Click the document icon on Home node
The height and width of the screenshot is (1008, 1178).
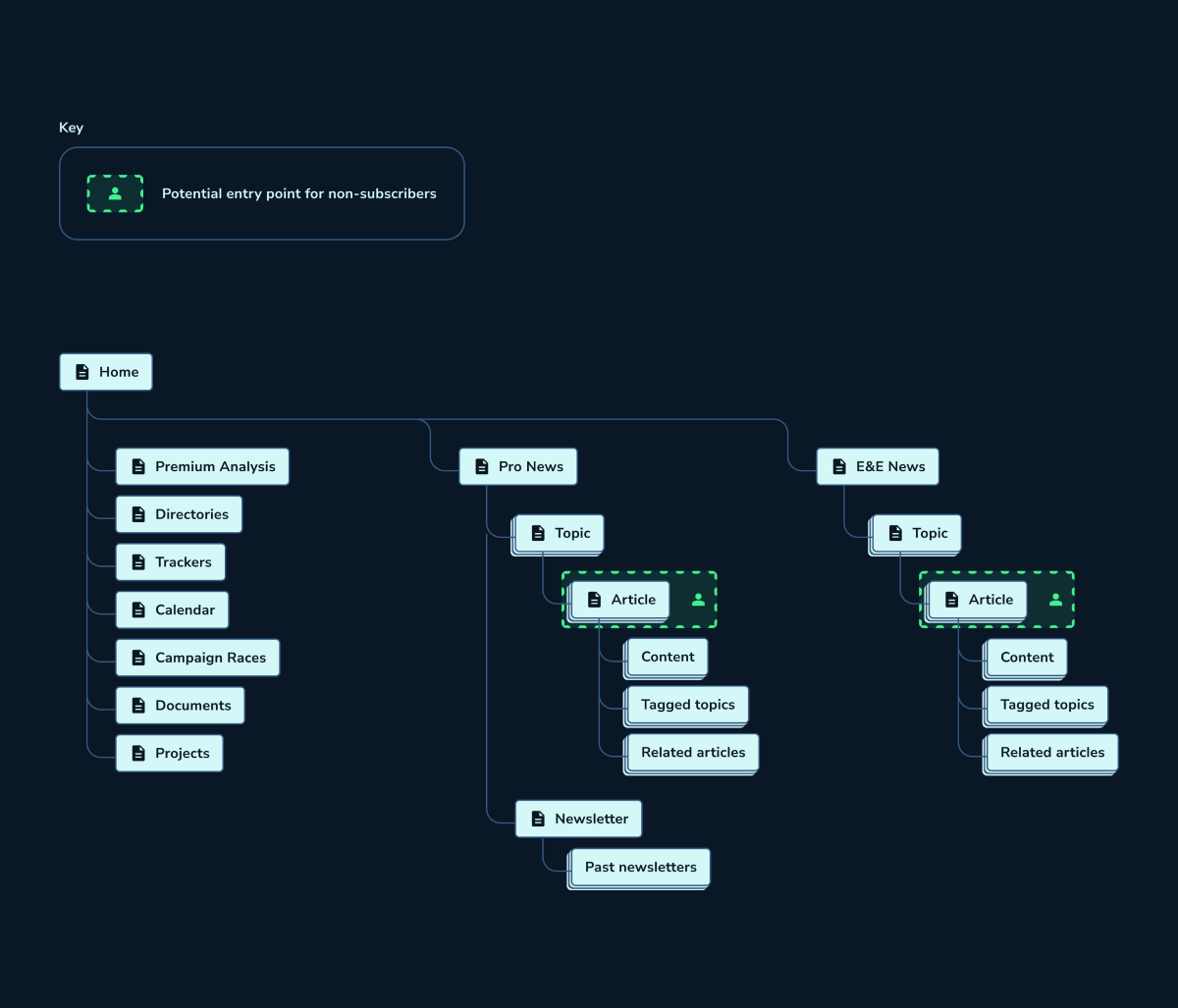pyautogui.click(x=82, y=372)
